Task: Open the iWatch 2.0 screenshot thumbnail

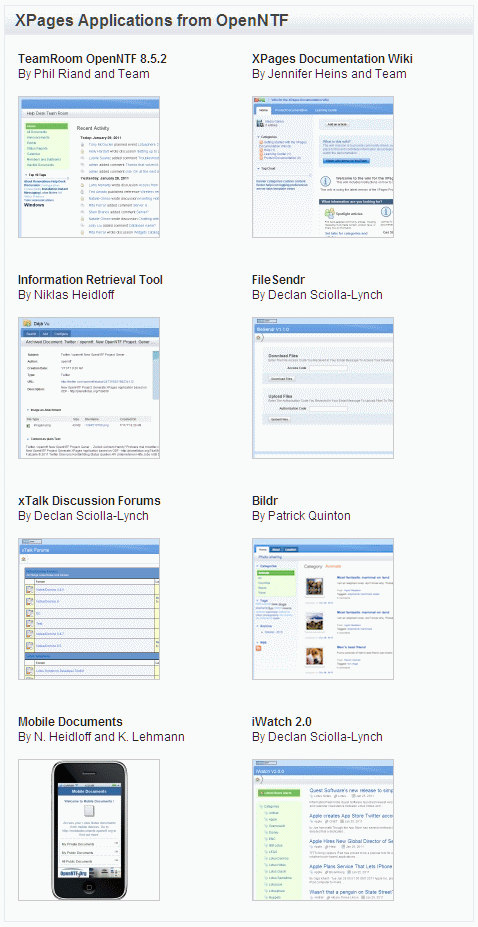Action: (323, 830)
